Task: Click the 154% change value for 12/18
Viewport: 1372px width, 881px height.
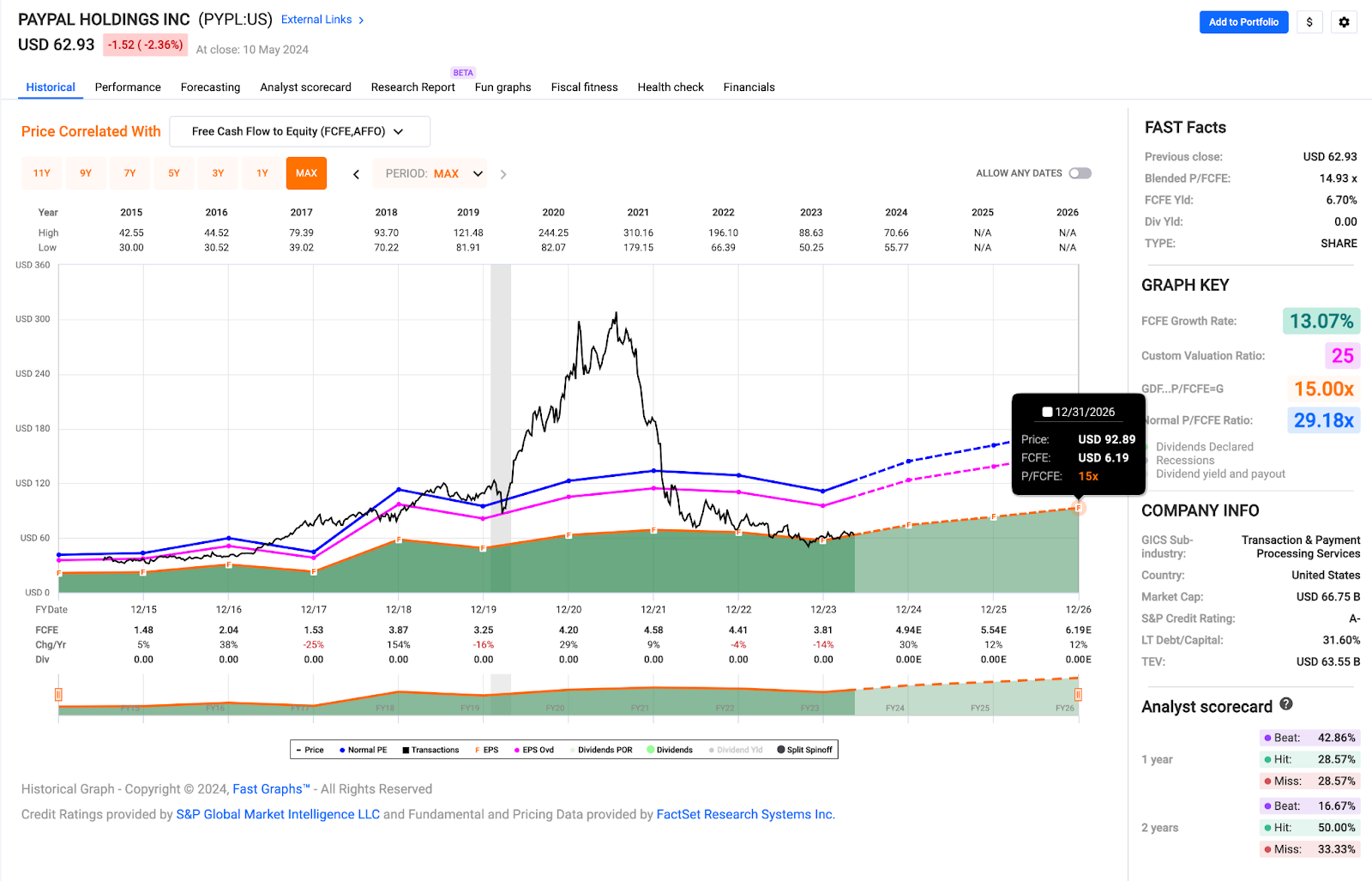Action: tap(399, 645)
